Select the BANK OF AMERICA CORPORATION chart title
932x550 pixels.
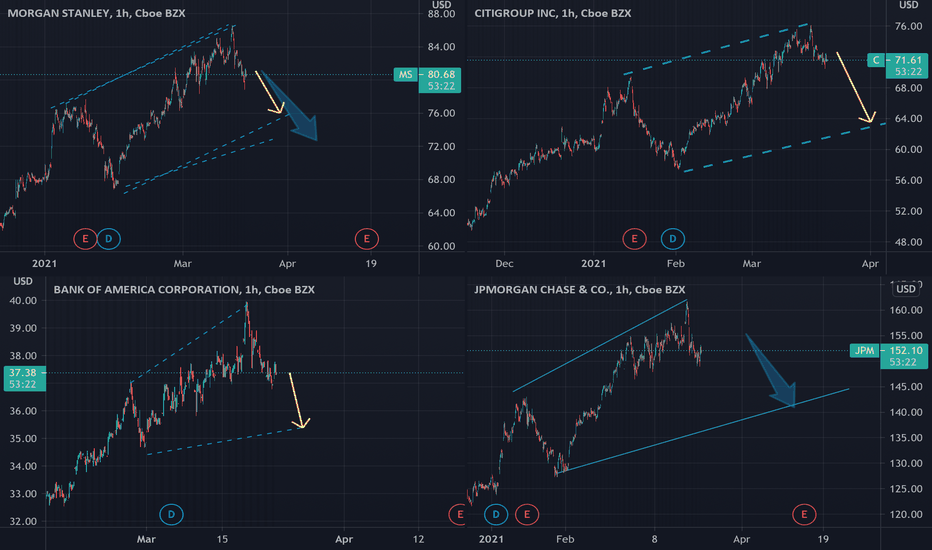[184, 290]
